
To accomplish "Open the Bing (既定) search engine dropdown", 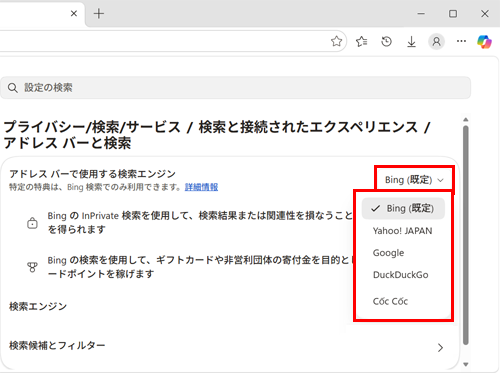I will pos(414,180).
